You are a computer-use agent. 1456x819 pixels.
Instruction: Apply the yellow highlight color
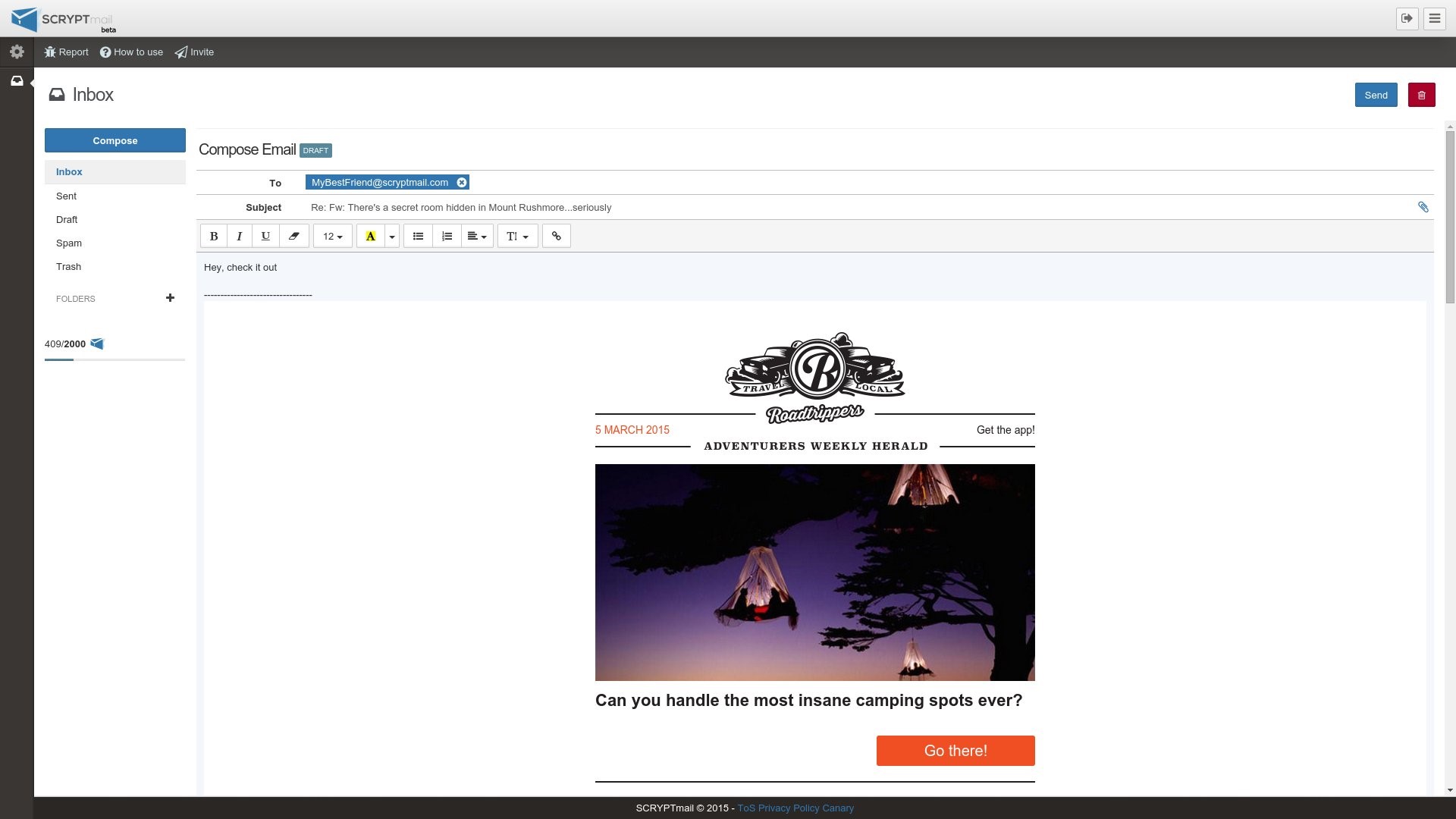click(x=371, y=236)
